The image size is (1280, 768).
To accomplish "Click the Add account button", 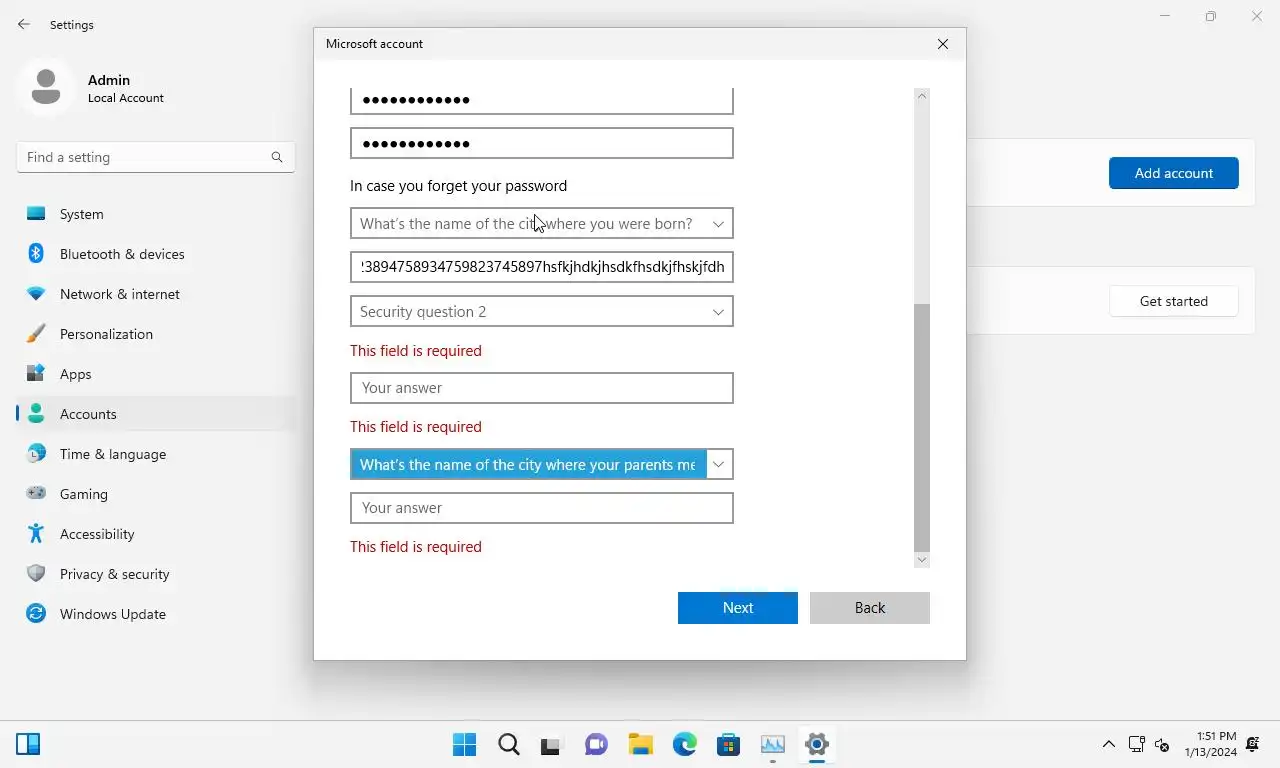I will pyautogui.click(x=1174, y=173).
